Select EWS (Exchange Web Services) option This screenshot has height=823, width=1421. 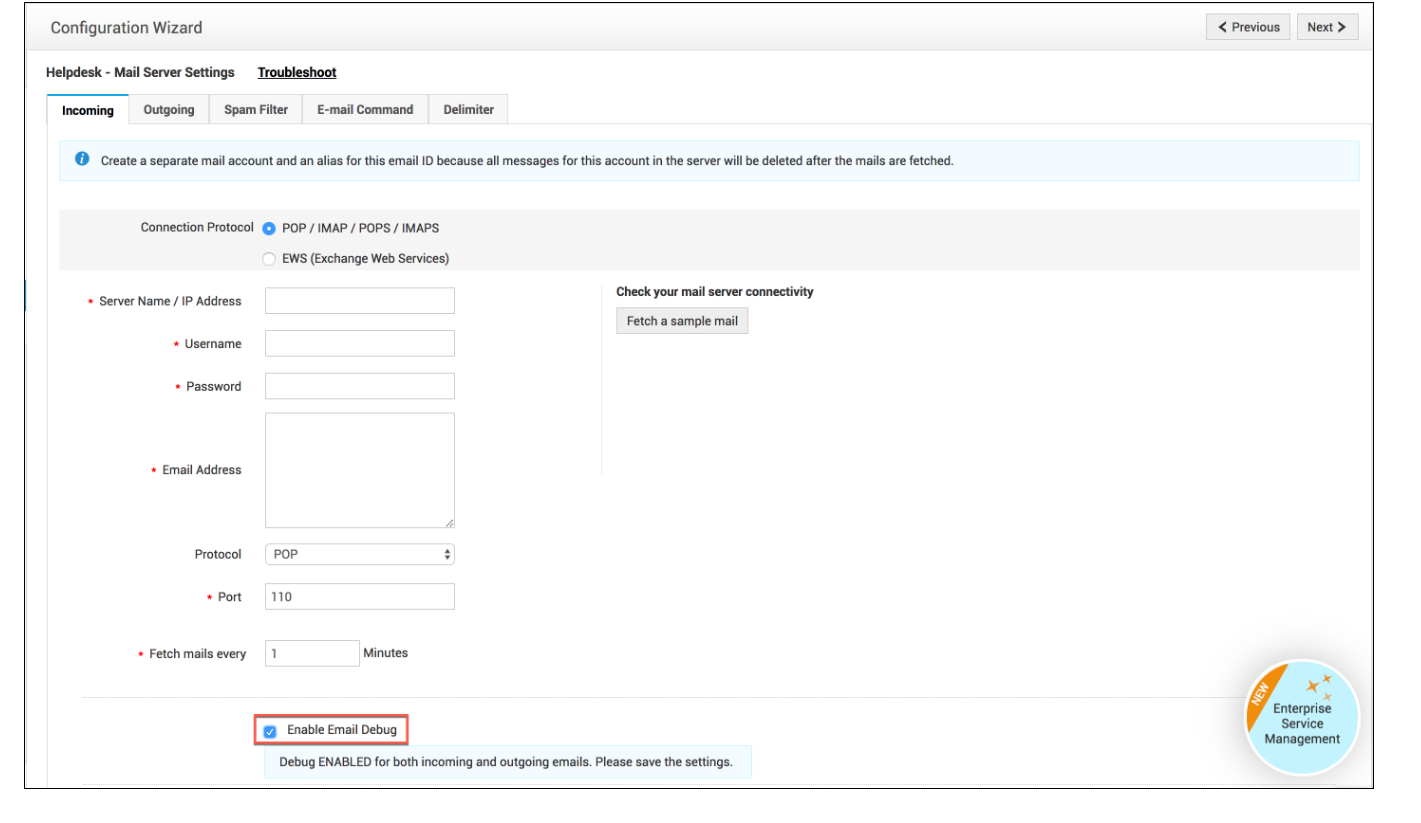pyautogui.click(x=269, y=259)
